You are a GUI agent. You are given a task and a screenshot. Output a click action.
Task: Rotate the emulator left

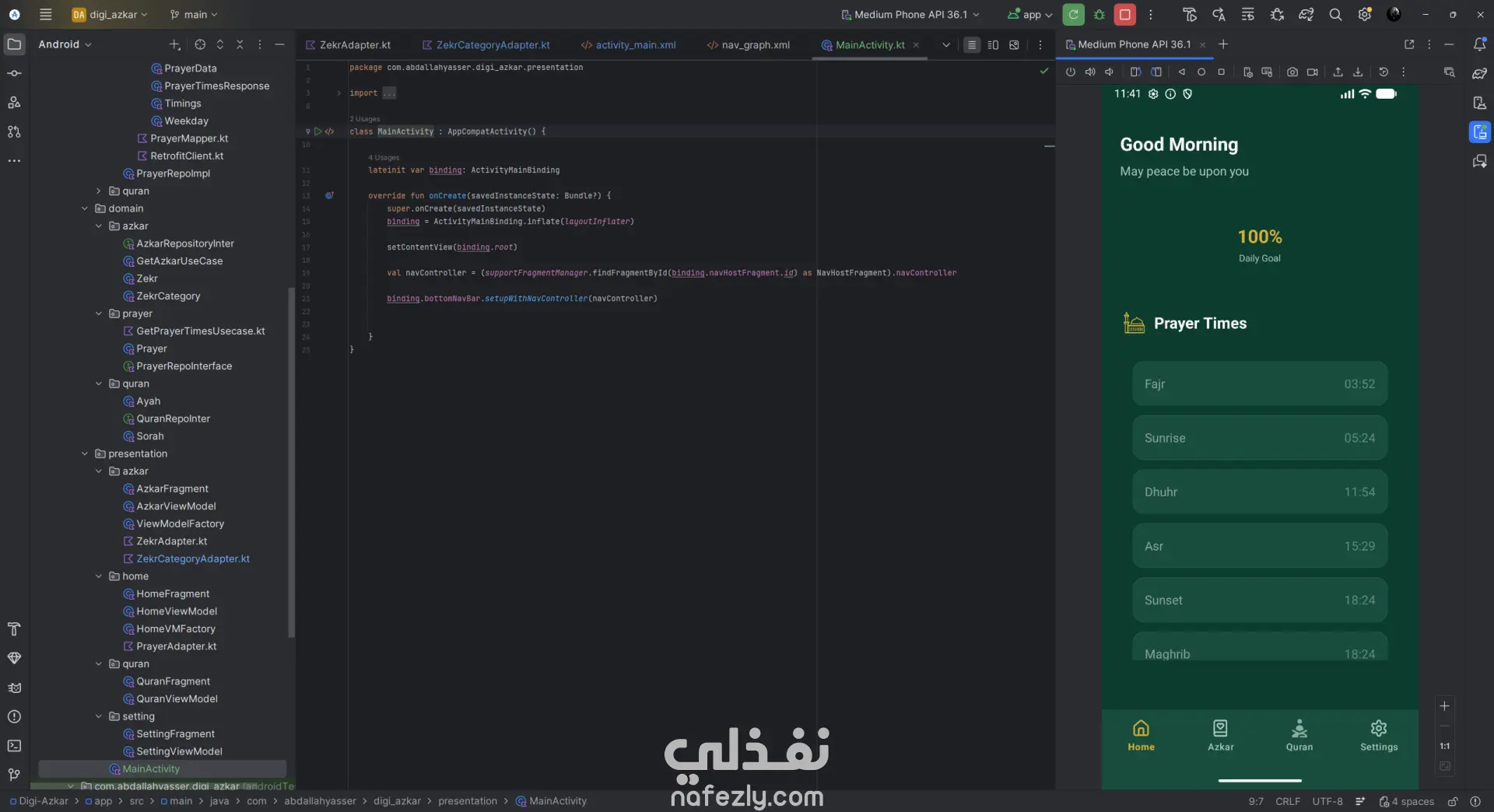(x=1135, y=72)
